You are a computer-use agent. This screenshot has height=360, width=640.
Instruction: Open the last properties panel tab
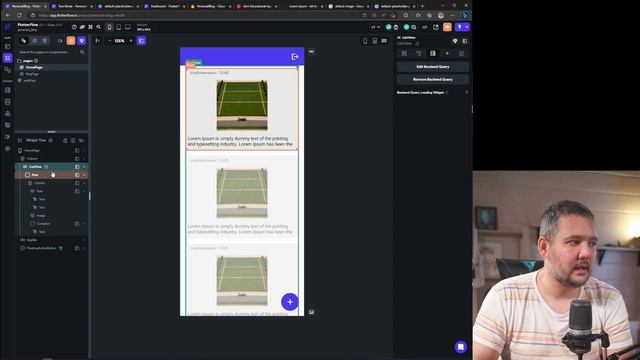point(462,53)
